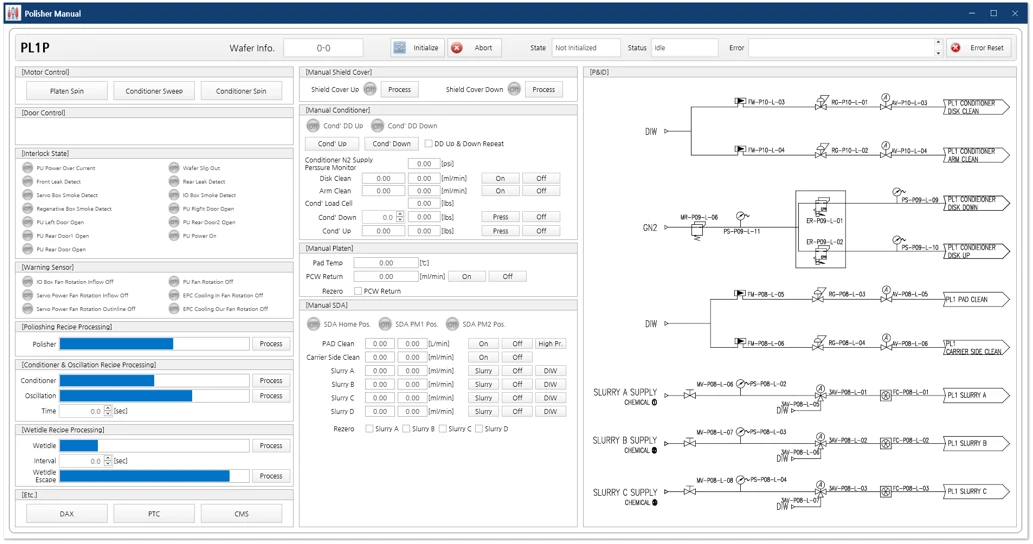Click the Polisher Manual app icon in title bar
Image resolution: width=1033 pixels, height=544 pixels.
click(13, 13)
